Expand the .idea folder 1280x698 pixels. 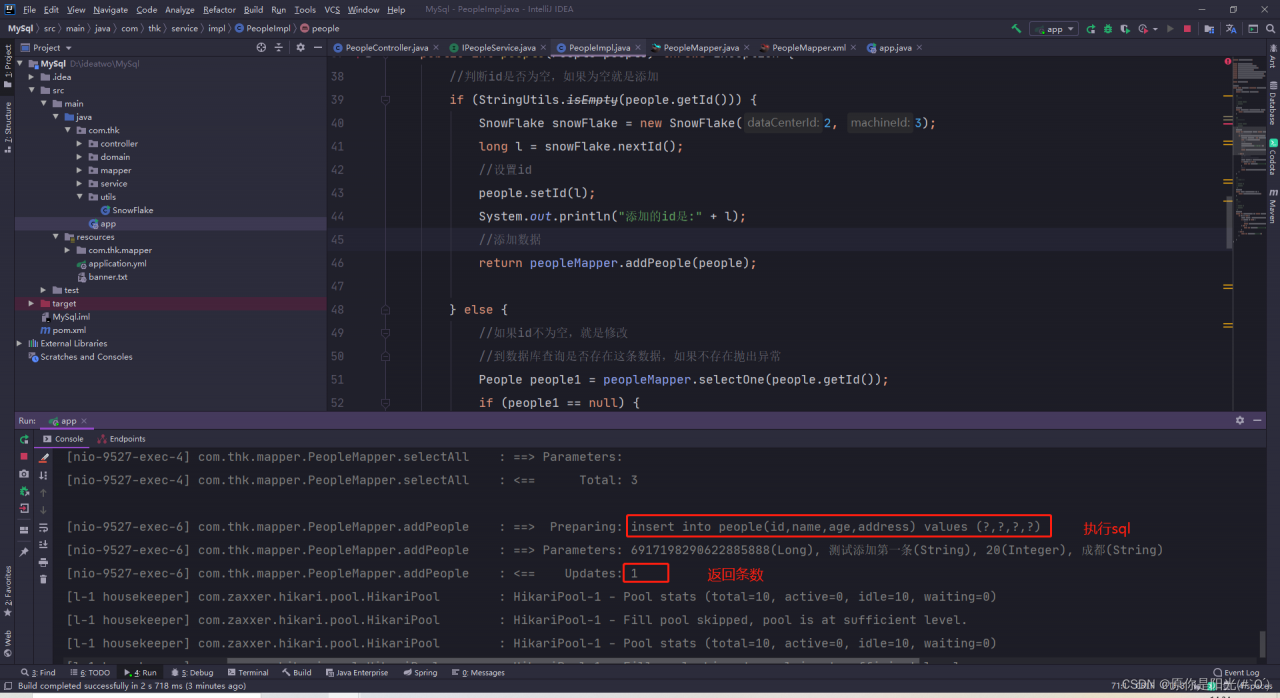[x=32, y=77]
